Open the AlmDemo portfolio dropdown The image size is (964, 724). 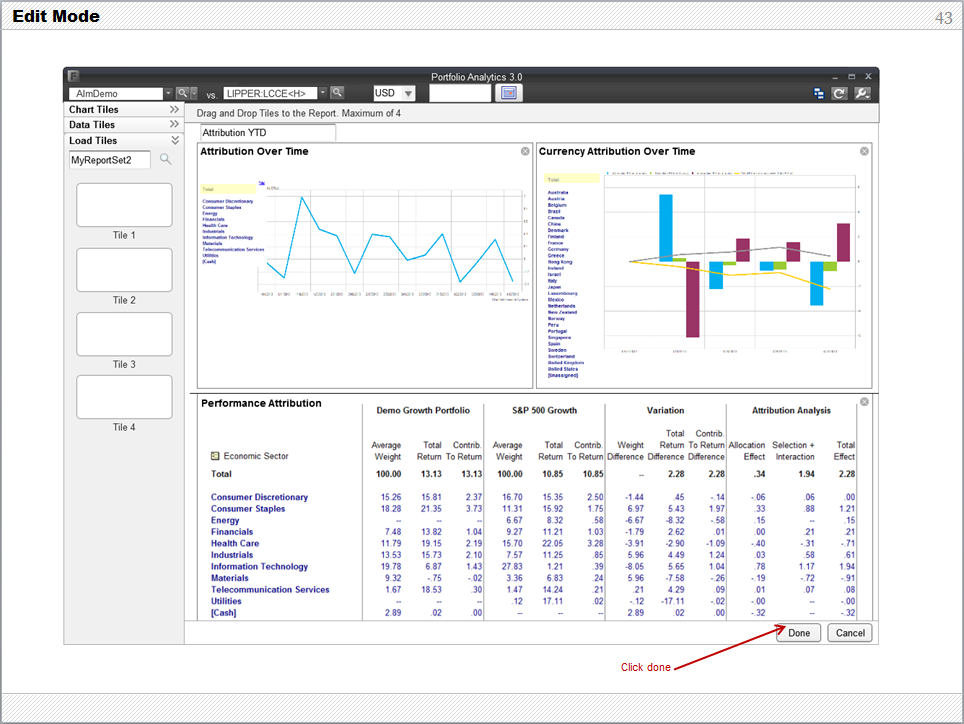click(168, 93)
